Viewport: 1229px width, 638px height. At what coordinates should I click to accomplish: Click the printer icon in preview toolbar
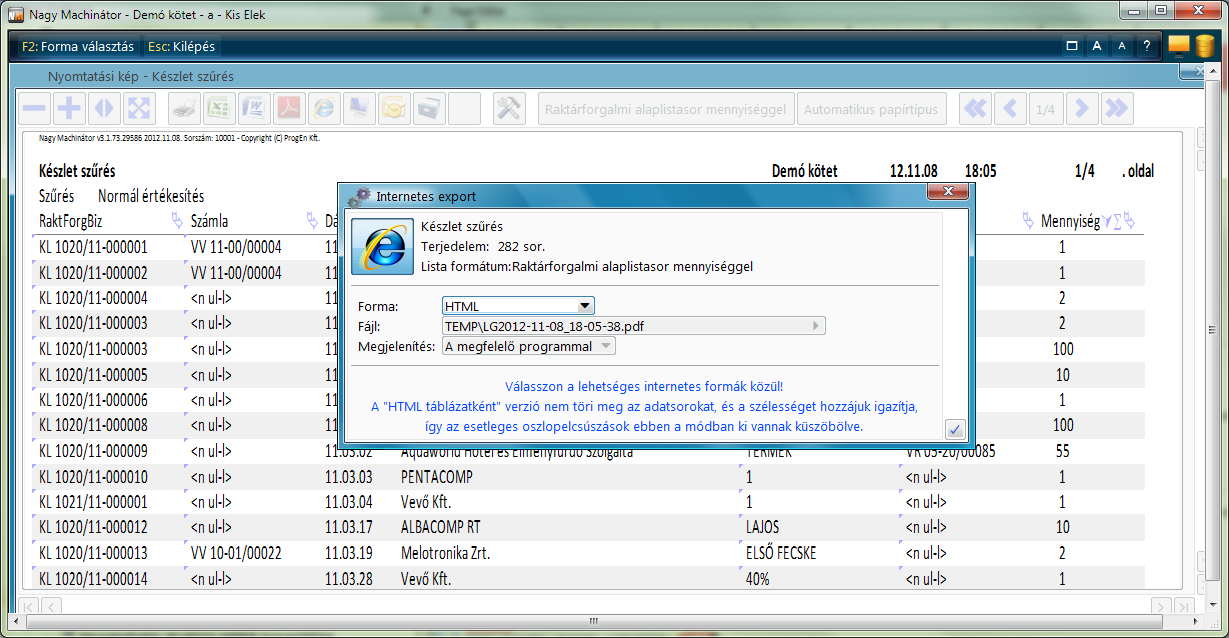point(185,109)
